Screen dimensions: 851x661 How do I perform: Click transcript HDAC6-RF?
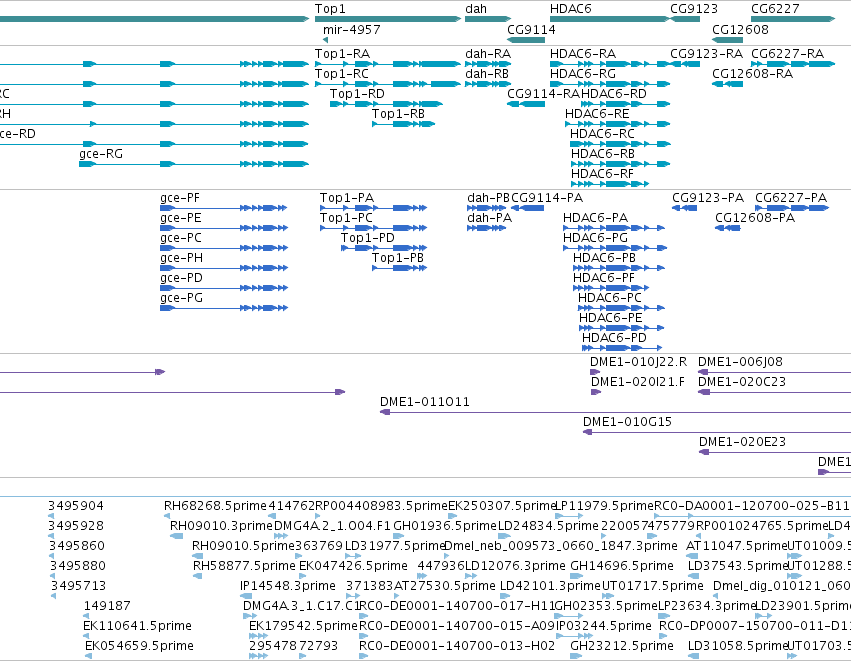[610, 184]
